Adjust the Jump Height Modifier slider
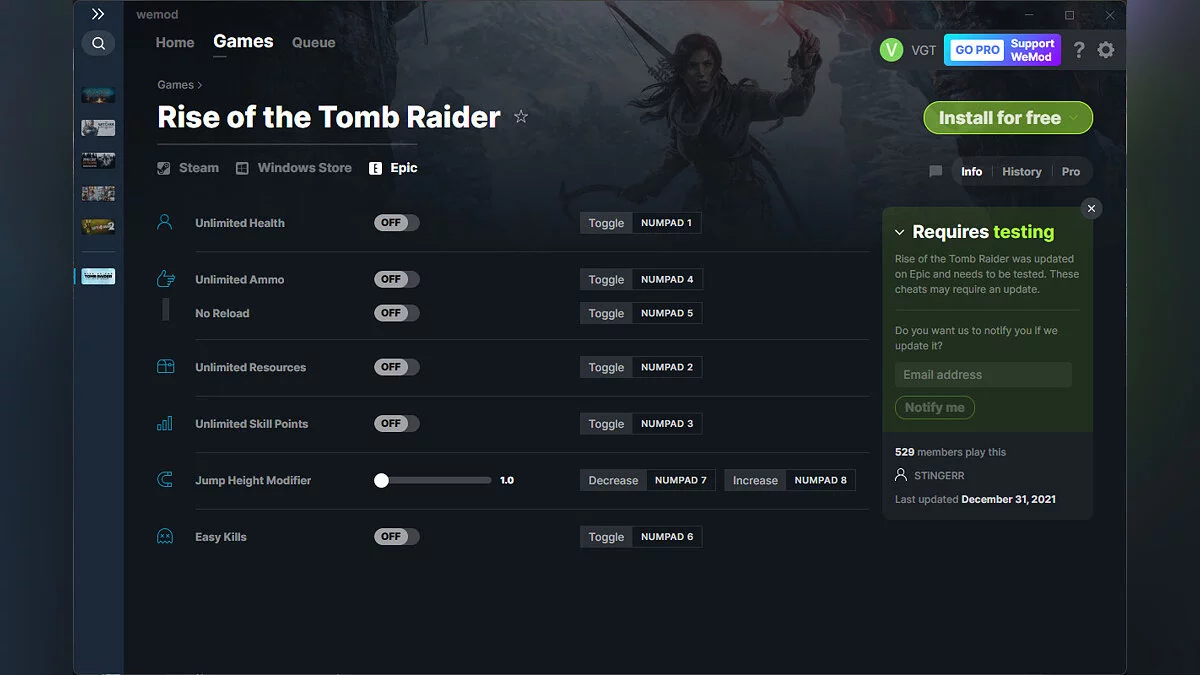The image size is (1200, 675). [381, 480]
